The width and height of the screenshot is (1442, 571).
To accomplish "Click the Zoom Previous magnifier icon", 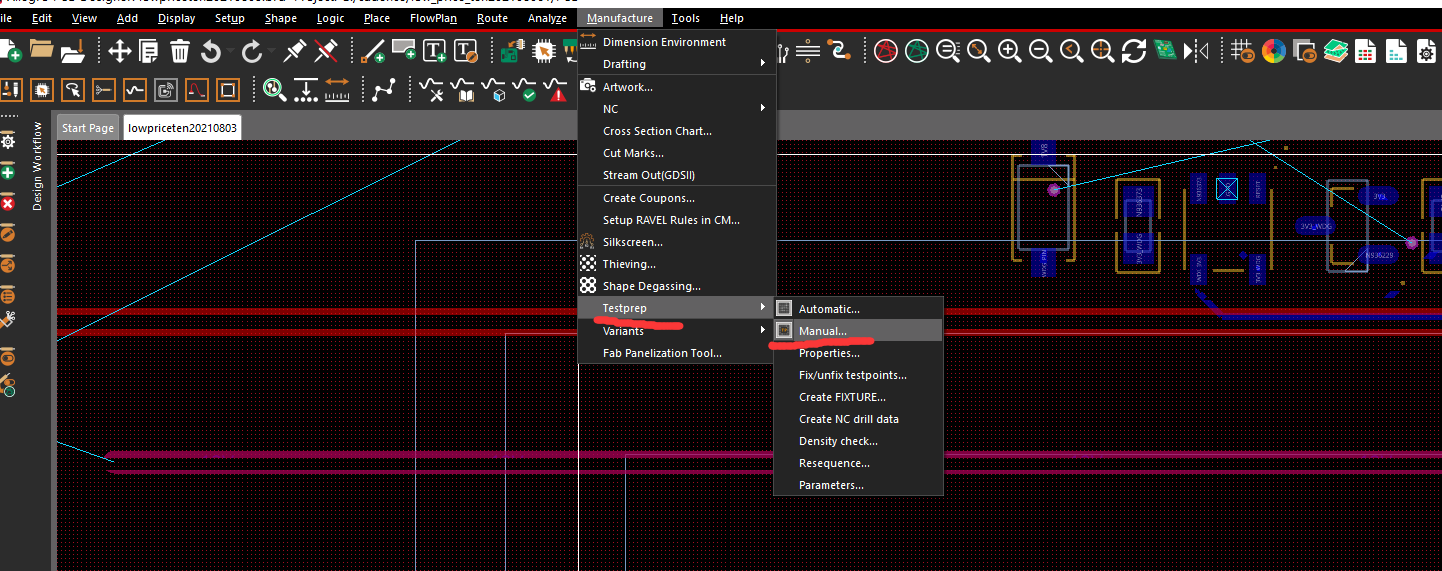I will coord(1072,51).
